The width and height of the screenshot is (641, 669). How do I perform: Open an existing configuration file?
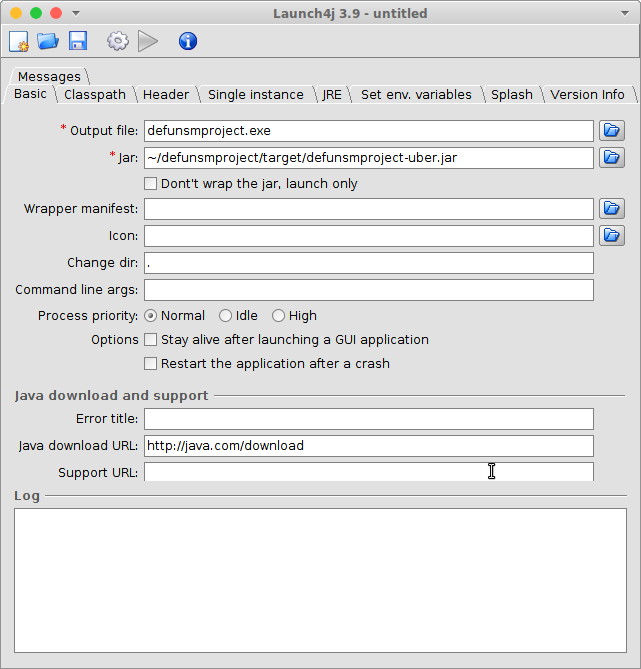point(48,41)
